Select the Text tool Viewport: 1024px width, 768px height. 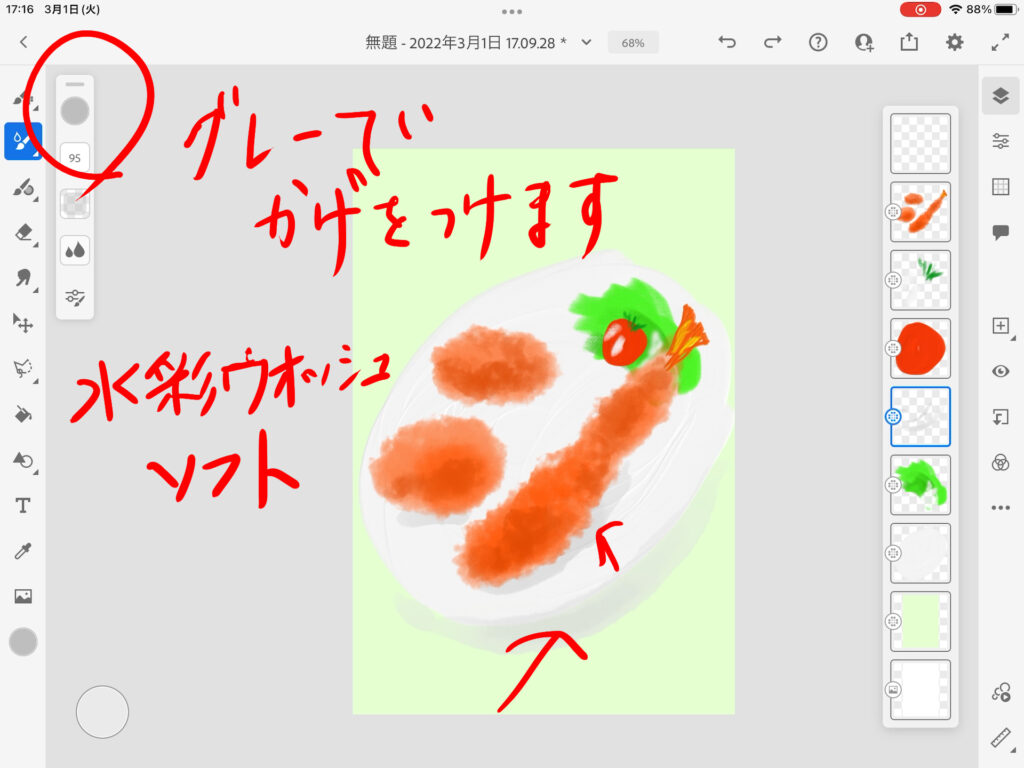click(22, 506)
